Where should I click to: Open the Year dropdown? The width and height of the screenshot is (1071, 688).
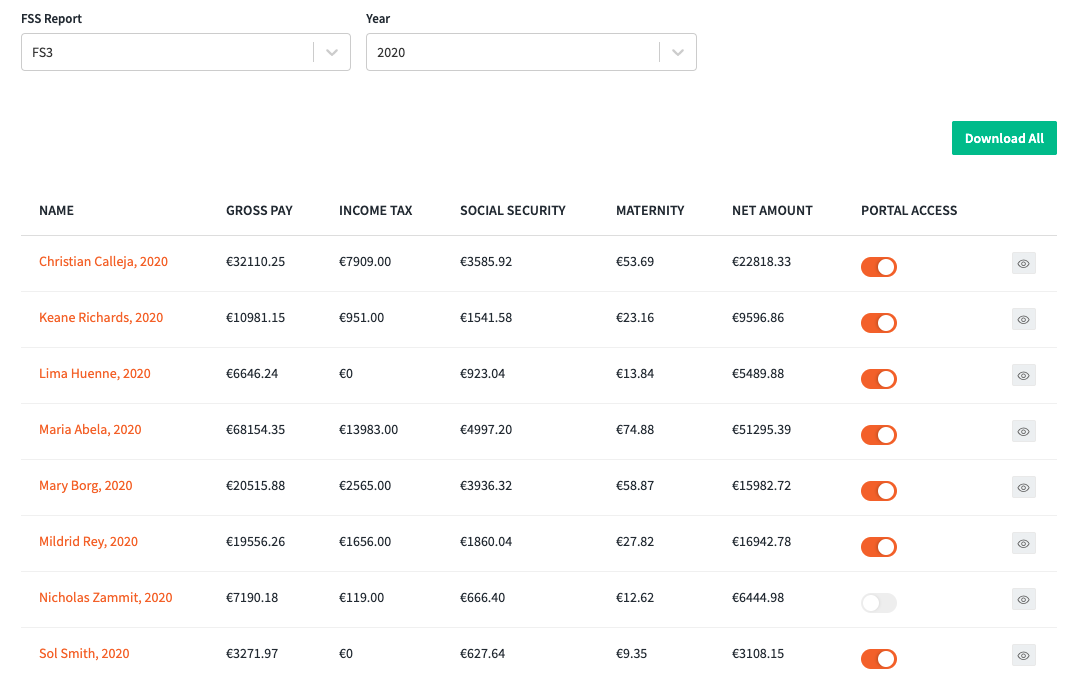[x=531, y=52]
